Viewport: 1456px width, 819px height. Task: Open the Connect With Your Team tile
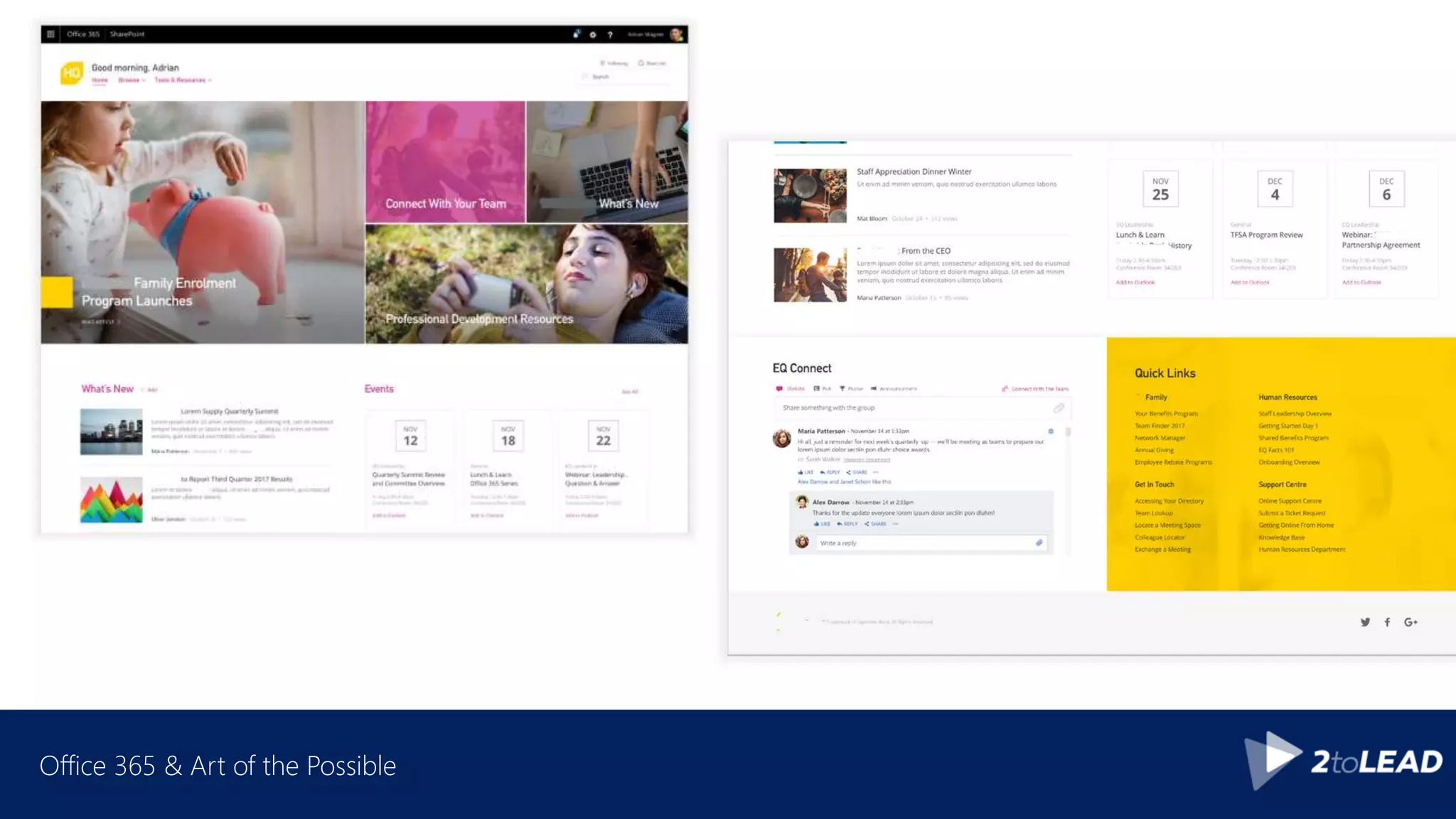446,162
